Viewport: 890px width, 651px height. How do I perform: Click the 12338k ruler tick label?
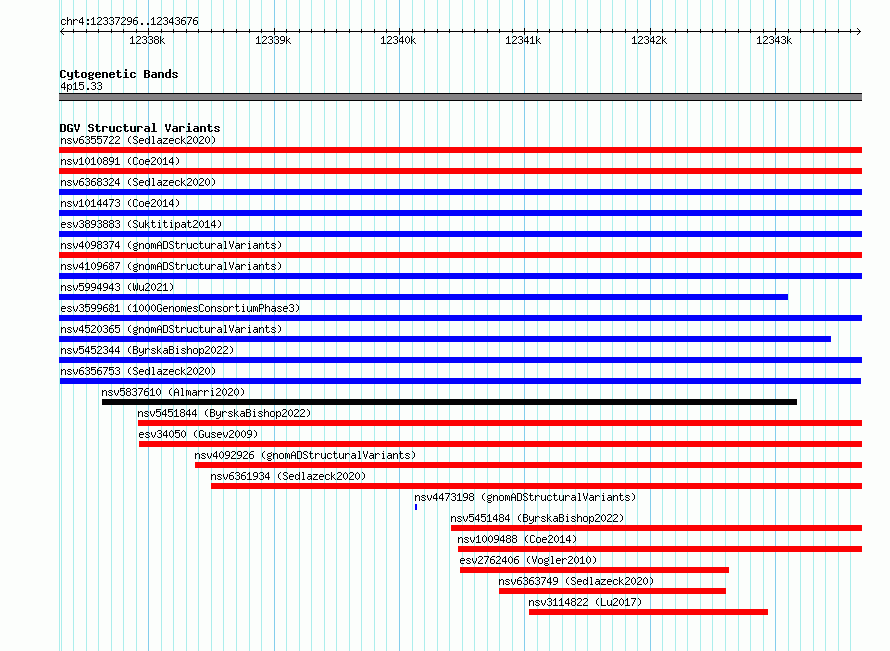147,40
